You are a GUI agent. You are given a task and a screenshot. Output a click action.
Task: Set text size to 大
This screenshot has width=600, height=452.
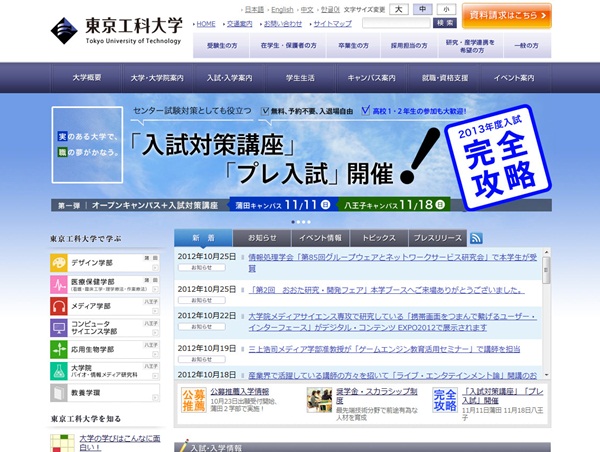click(x=399, y=9)
